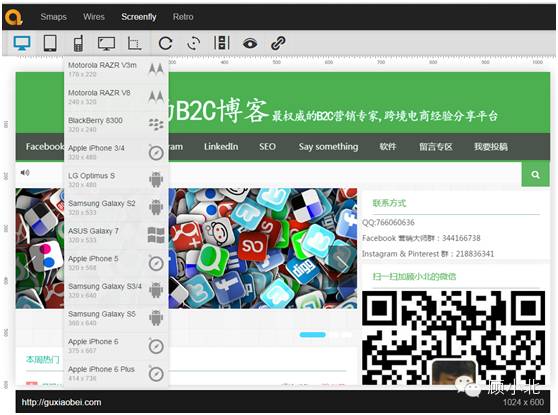Click the chain link share icon
This screenshot has width=558, height=415.
coord(278,43)
